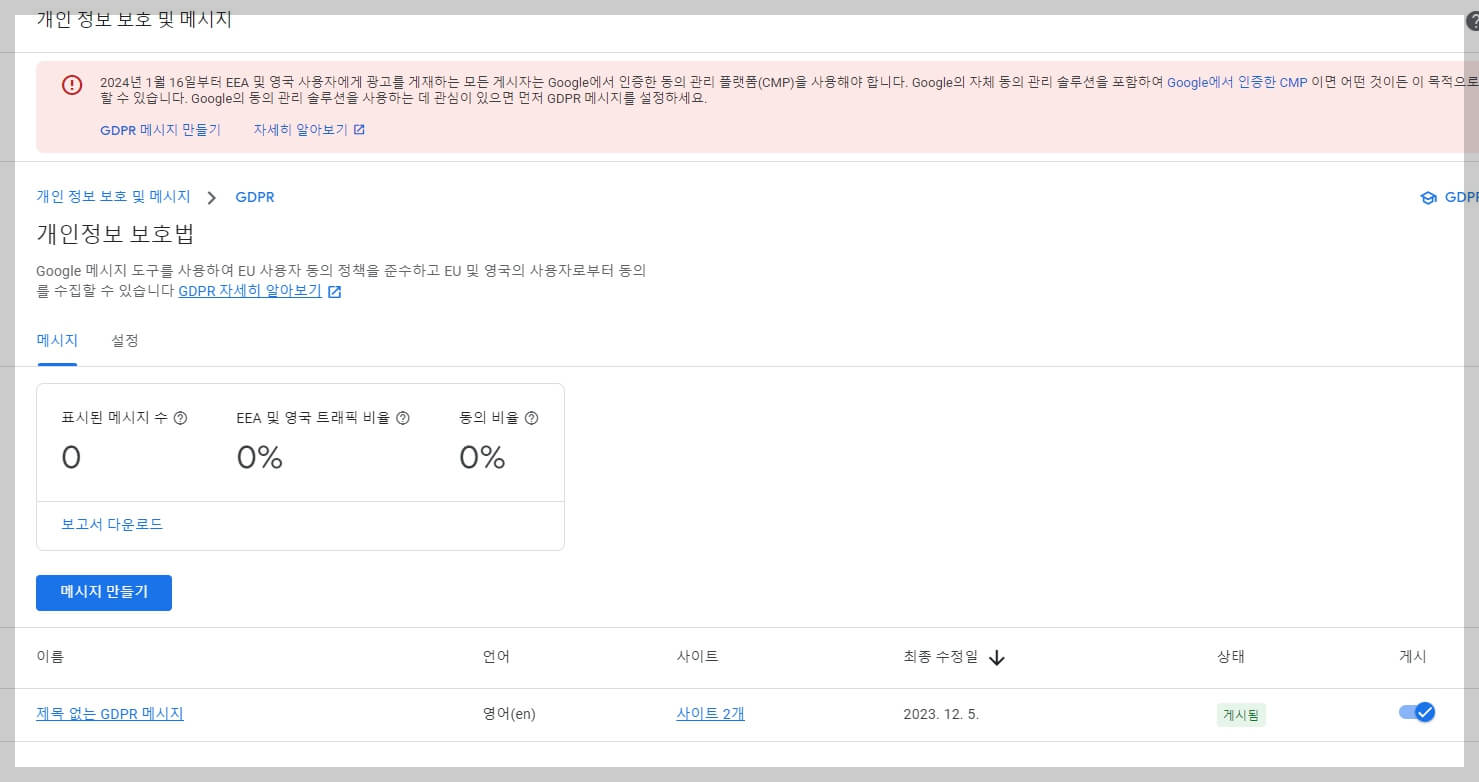The height and width of the screenshot is (782, 1479).
Task: Click help icon next to 표시된 메시지 수
Action: pyautogui.click(x=182, y=418)
